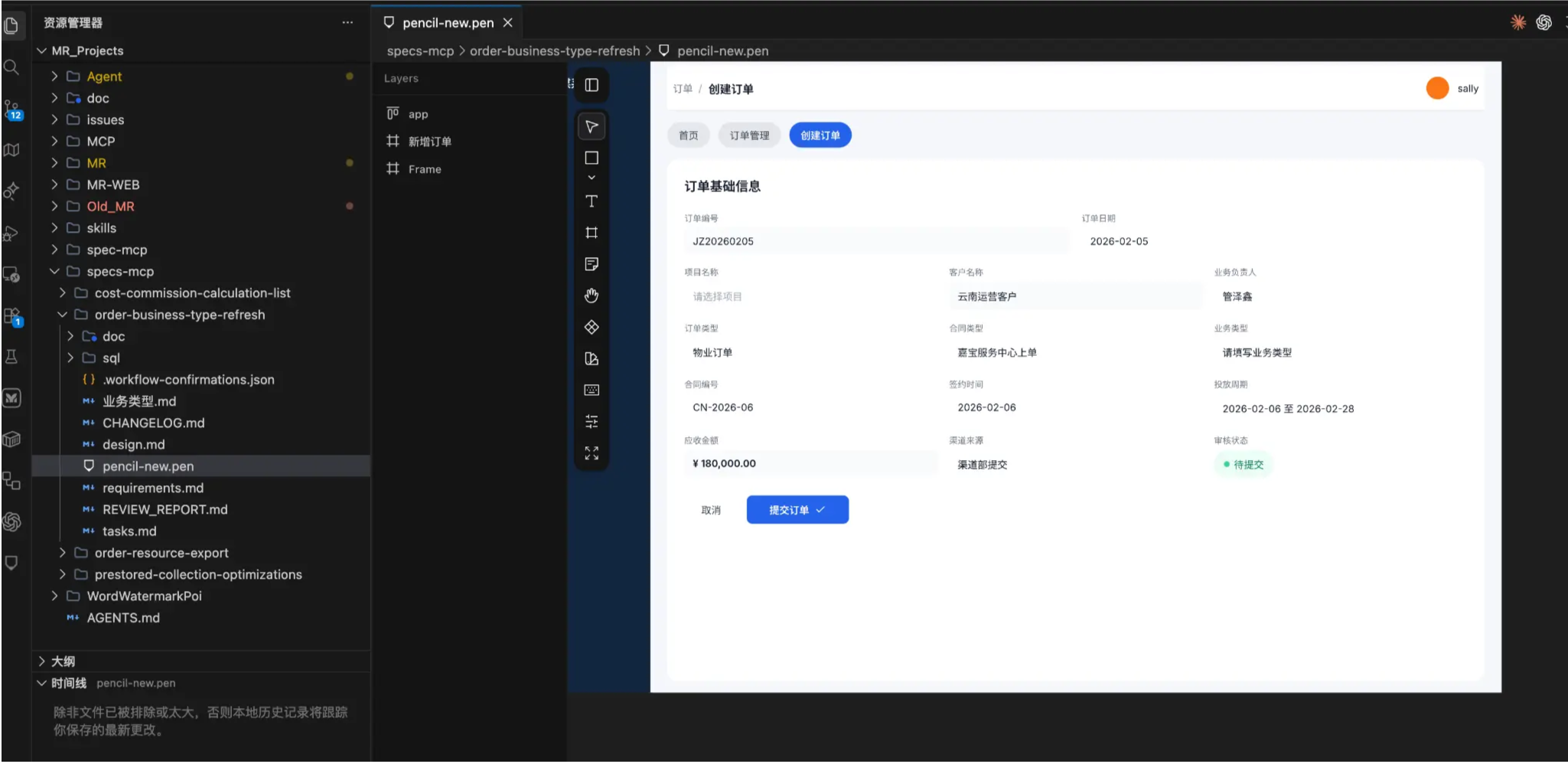
Task: Click the Claude starburst icon in title bar
Action: click(1518, 22)
